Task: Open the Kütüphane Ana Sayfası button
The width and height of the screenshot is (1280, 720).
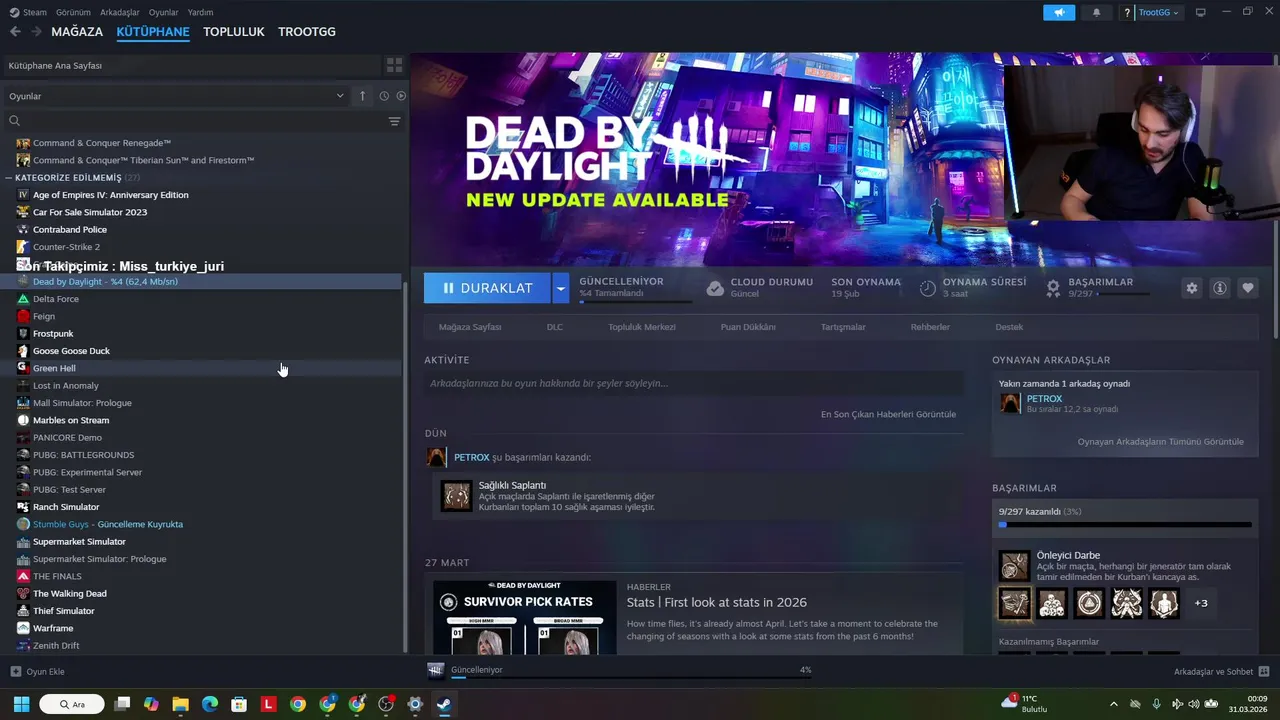Action: pyautogui.click(x=190, y=65)
